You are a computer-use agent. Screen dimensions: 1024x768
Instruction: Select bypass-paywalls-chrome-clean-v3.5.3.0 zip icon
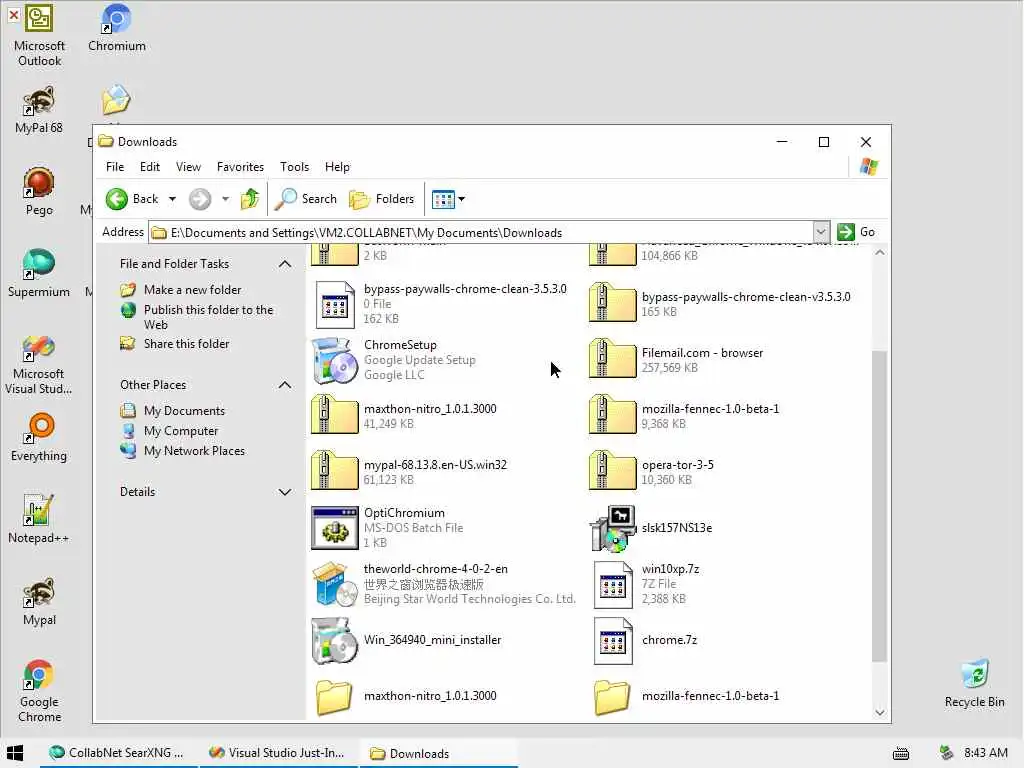(x=613, y=302)
